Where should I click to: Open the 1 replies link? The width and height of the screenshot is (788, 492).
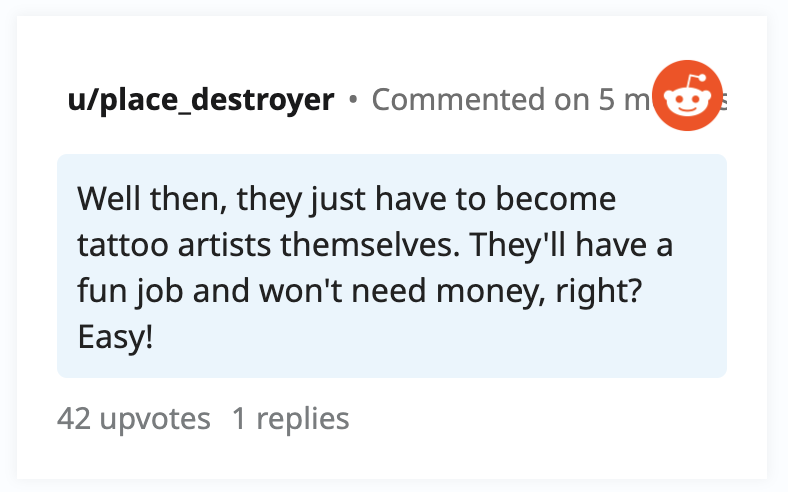pos(290,418)
